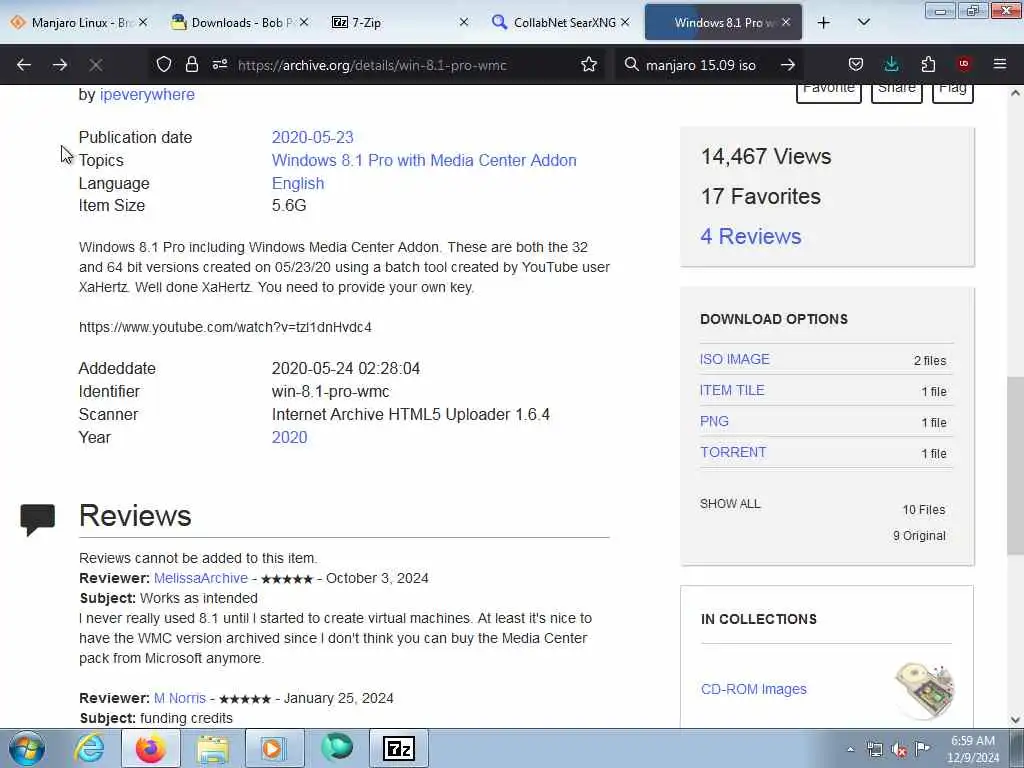List all tabs dropdown arrow
This screenshot has width=1024, height=768.
(863, 23)
